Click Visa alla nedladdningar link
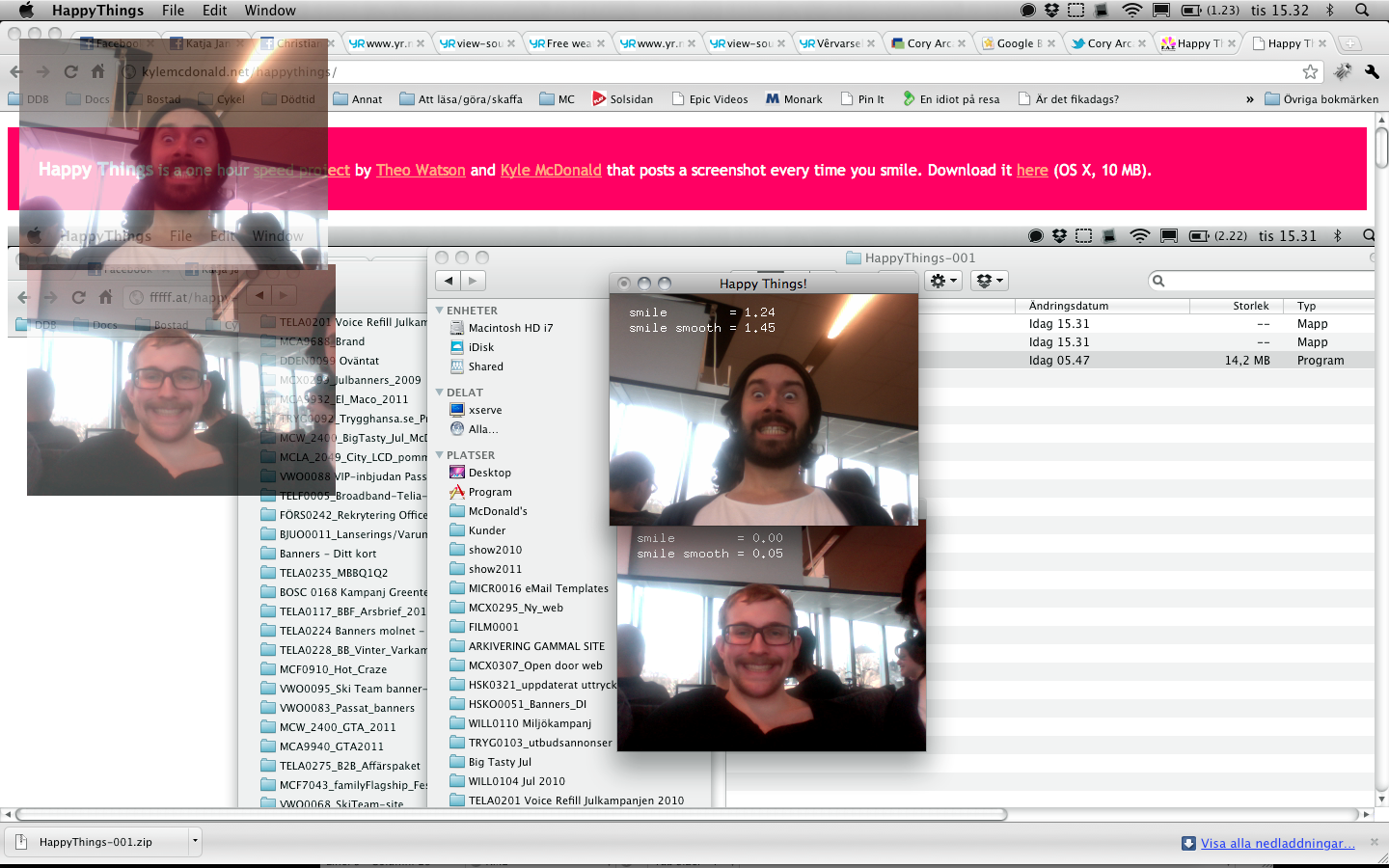Screen dimensions: 1389x868 click(x=1277, y=843)
